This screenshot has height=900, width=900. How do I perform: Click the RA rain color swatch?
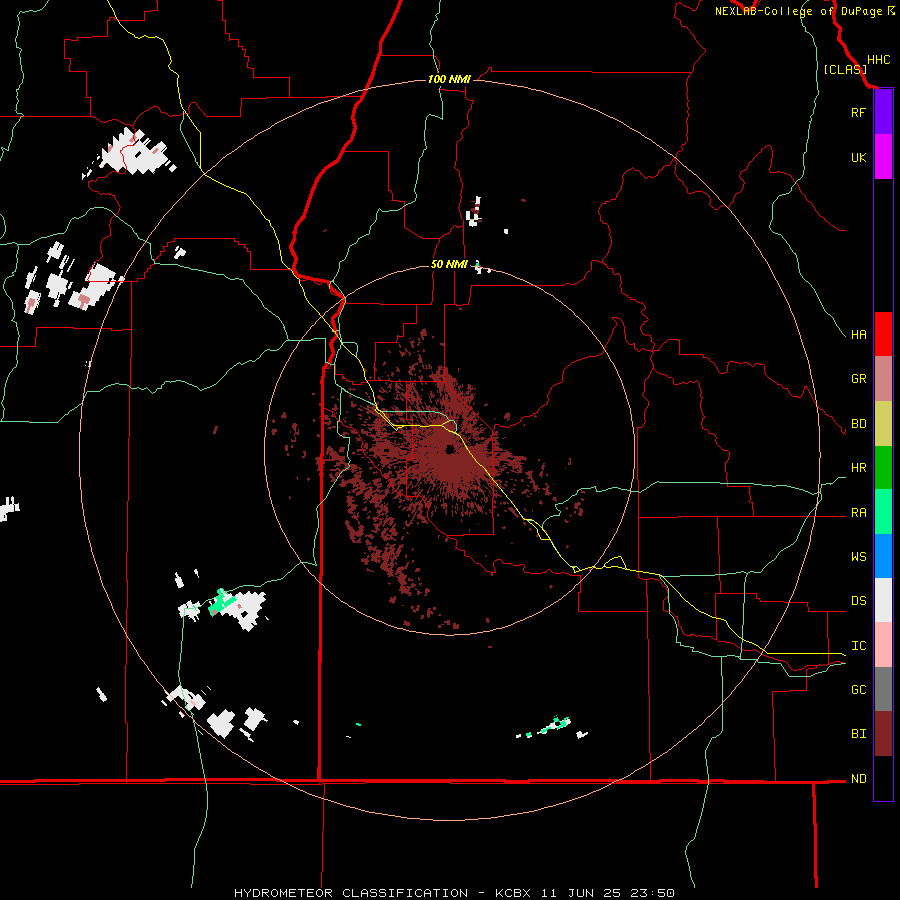coord(883,512)
